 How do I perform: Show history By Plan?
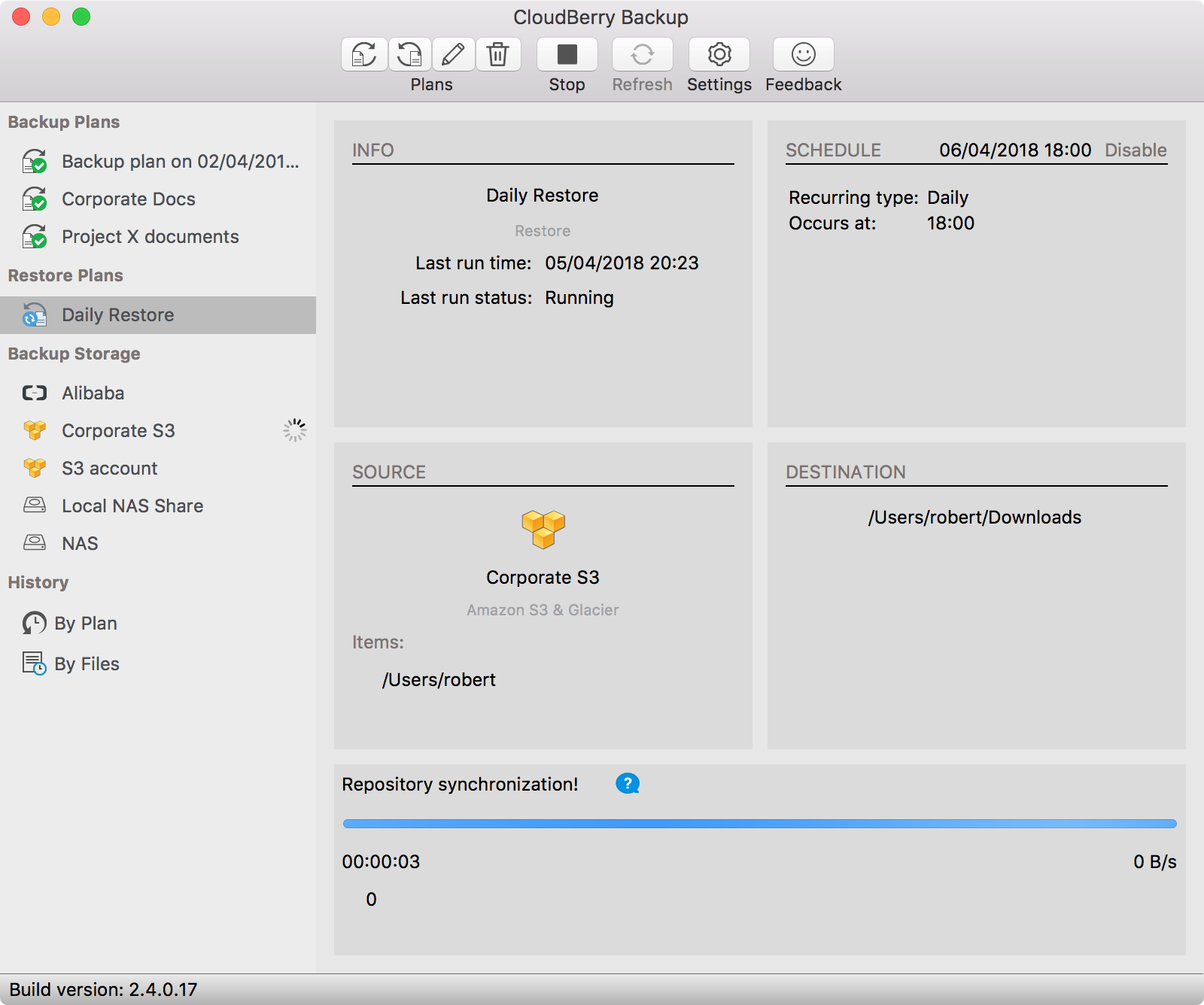click(158, 623)
